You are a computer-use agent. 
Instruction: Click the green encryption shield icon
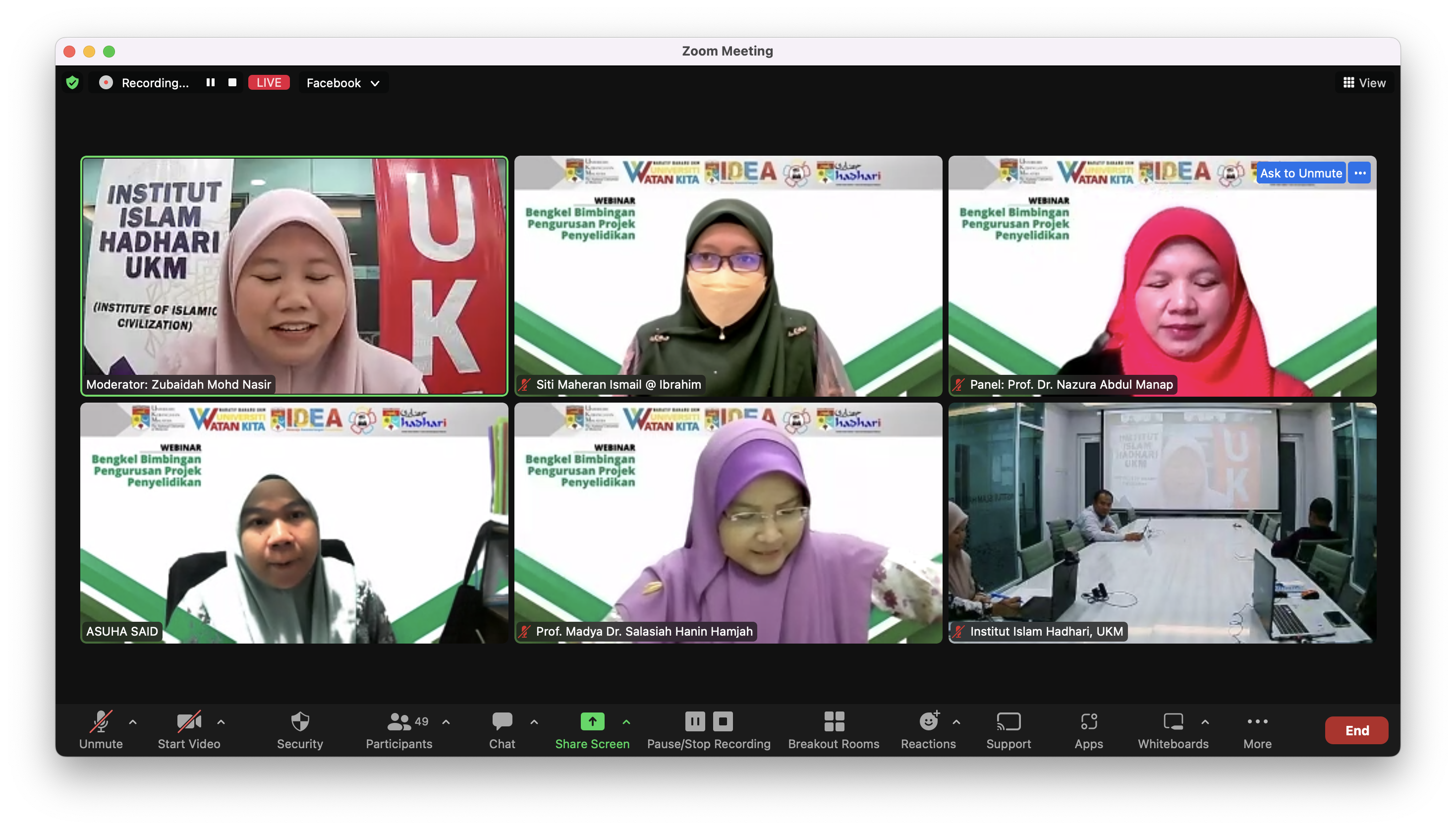click(x=72, y=83)
